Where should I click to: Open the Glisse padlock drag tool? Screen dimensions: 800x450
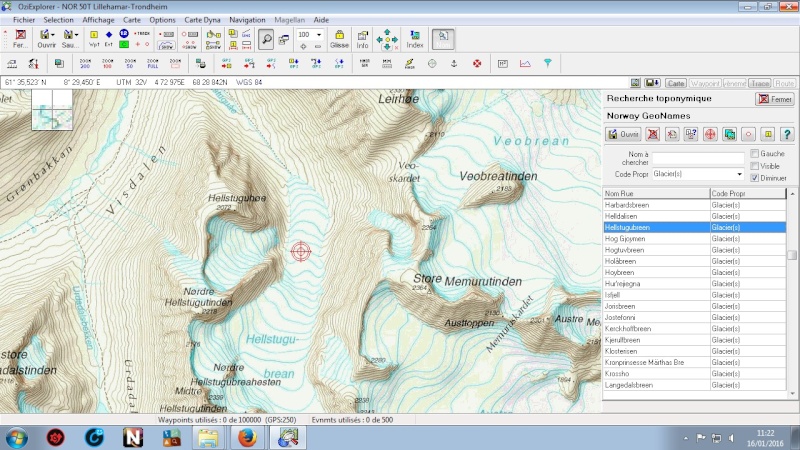(x=339, y=39)
